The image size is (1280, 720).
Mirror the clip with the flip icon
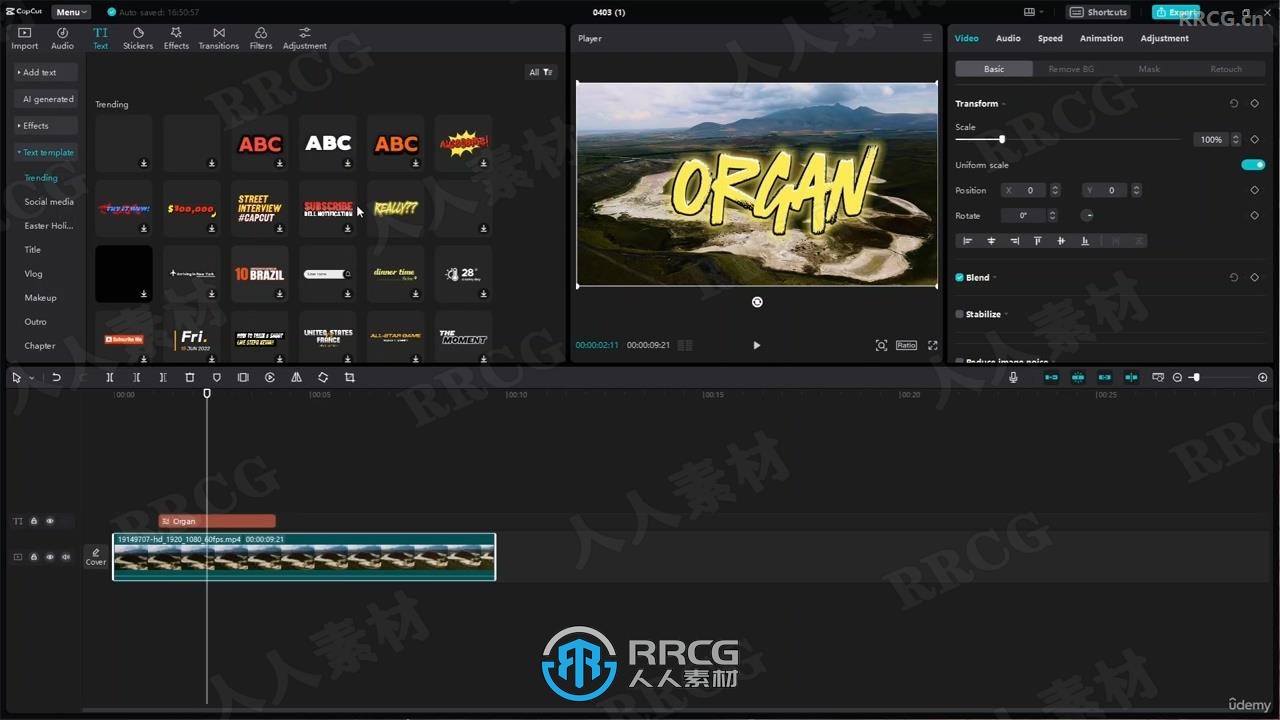tap(296, 377)
